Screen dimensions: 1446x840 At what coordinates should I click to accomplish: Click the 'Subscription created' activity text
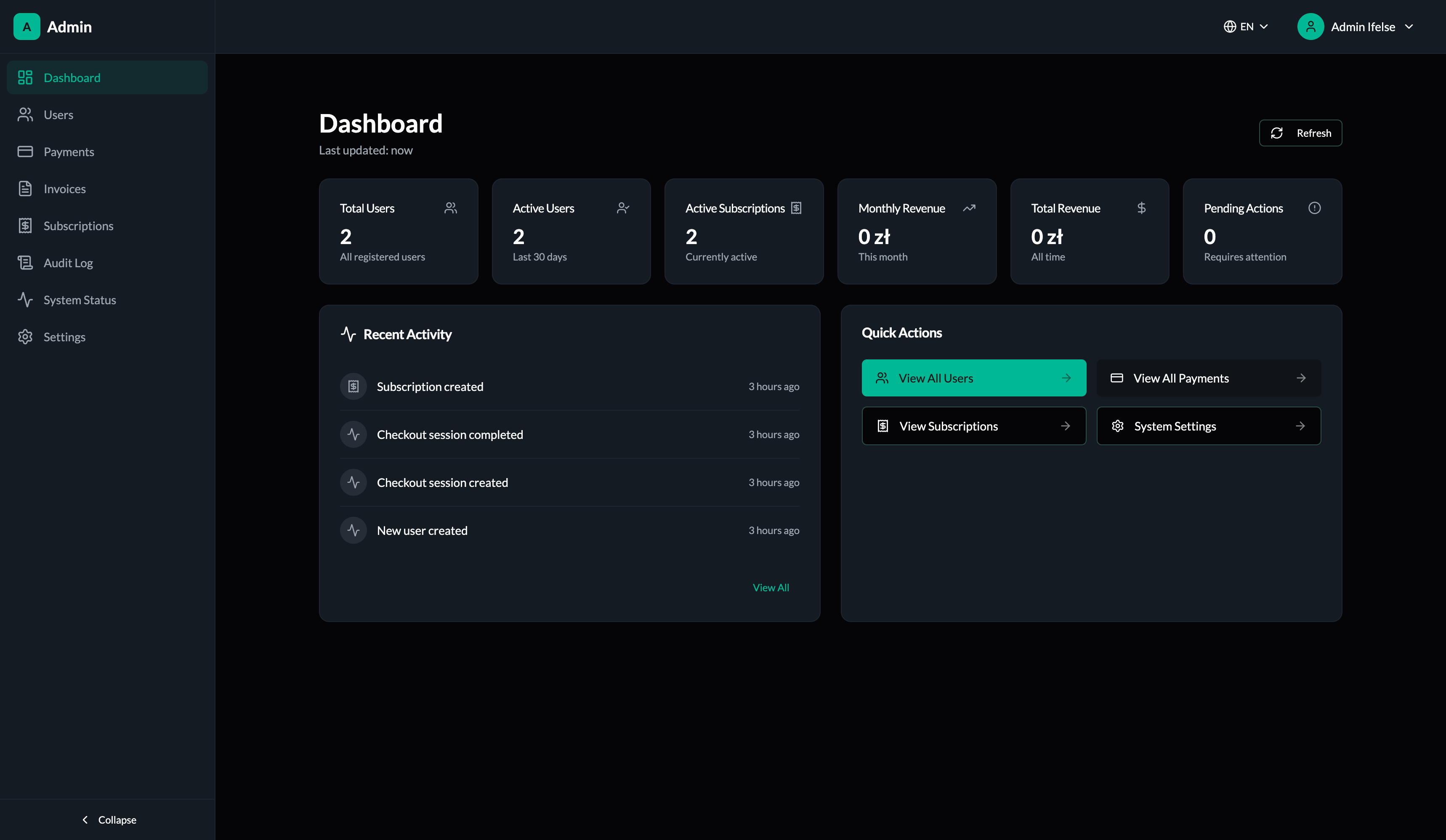430,387
